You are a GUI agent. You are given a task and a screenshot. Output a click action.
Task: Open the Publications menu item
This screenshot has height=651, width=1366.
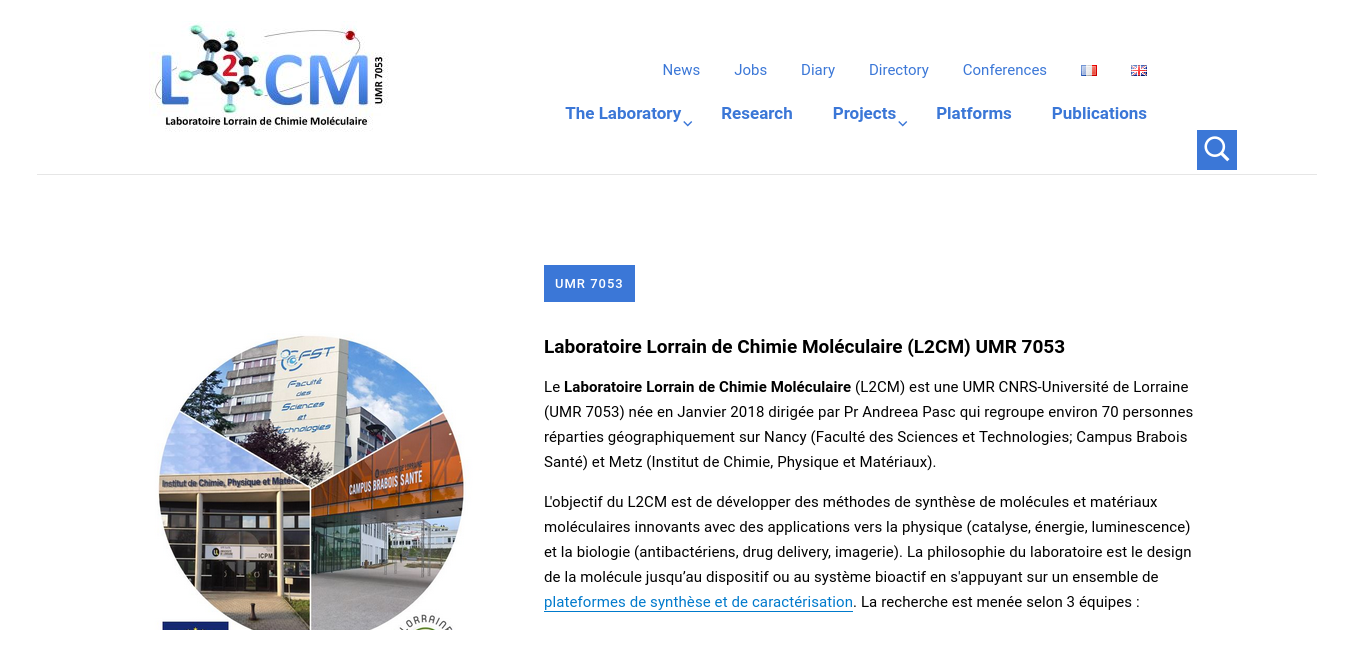(1099, 114)
